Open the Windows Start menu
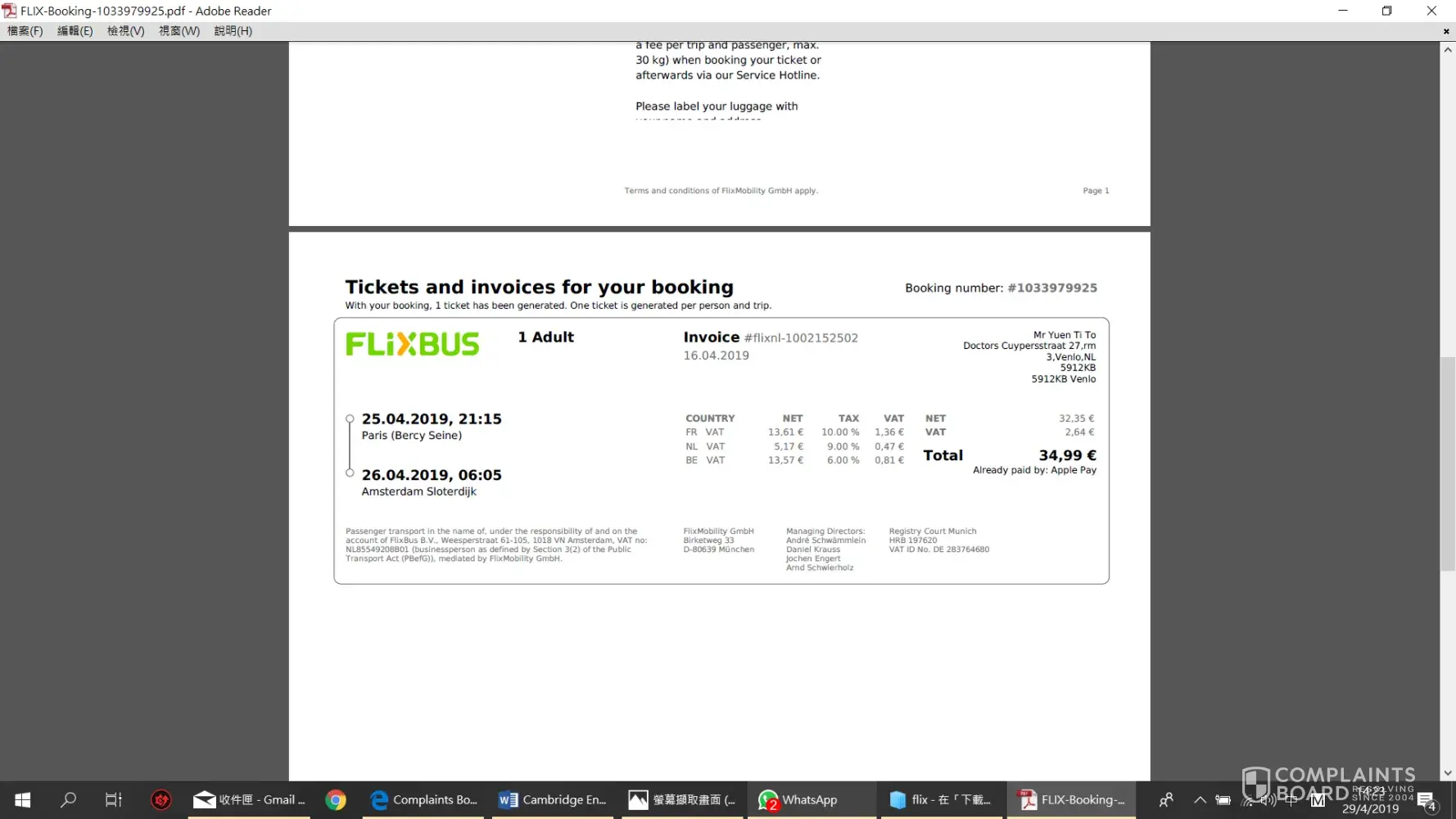Image resolution: width=1456 pixels, height=819 pixels. 23,800
